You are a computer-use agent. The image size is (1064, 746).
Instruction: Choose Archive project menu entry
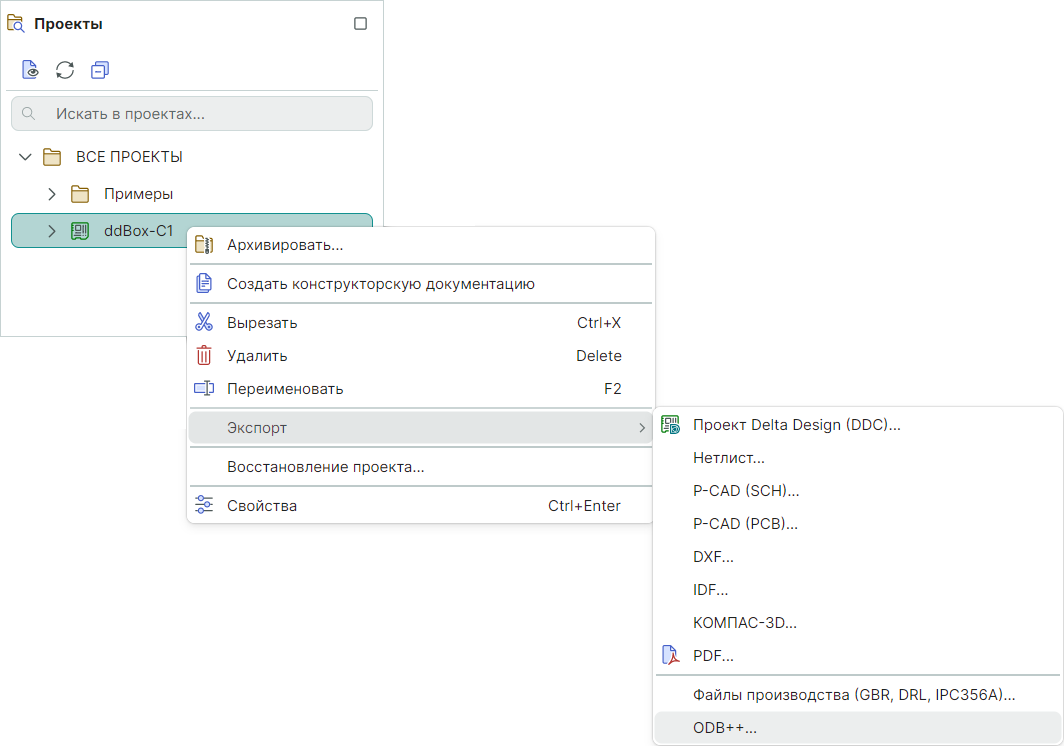point(285,245)
